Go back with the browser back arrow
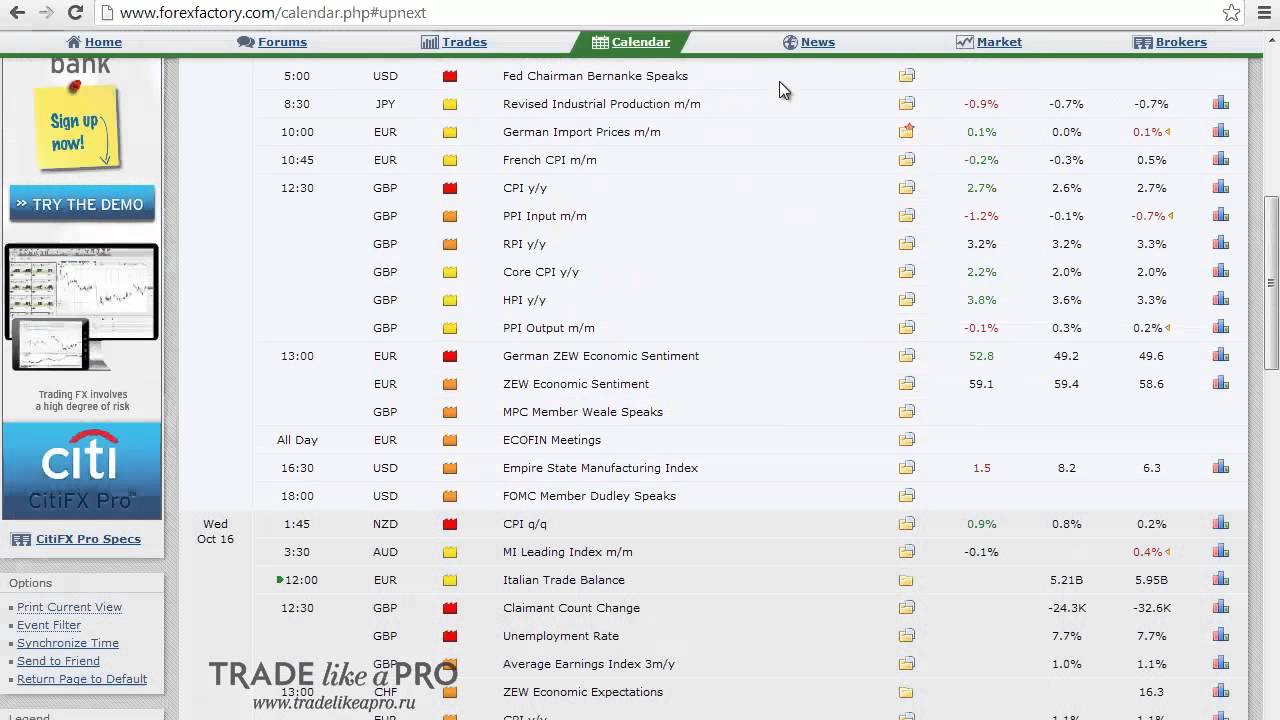The image size is (1280, 720). click(x=16, y=12)
